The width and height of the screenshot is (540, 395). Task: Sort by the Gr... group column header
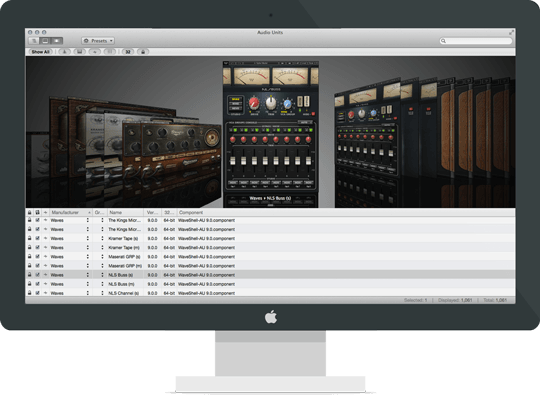pyautogui.click(x=100, y=212)
